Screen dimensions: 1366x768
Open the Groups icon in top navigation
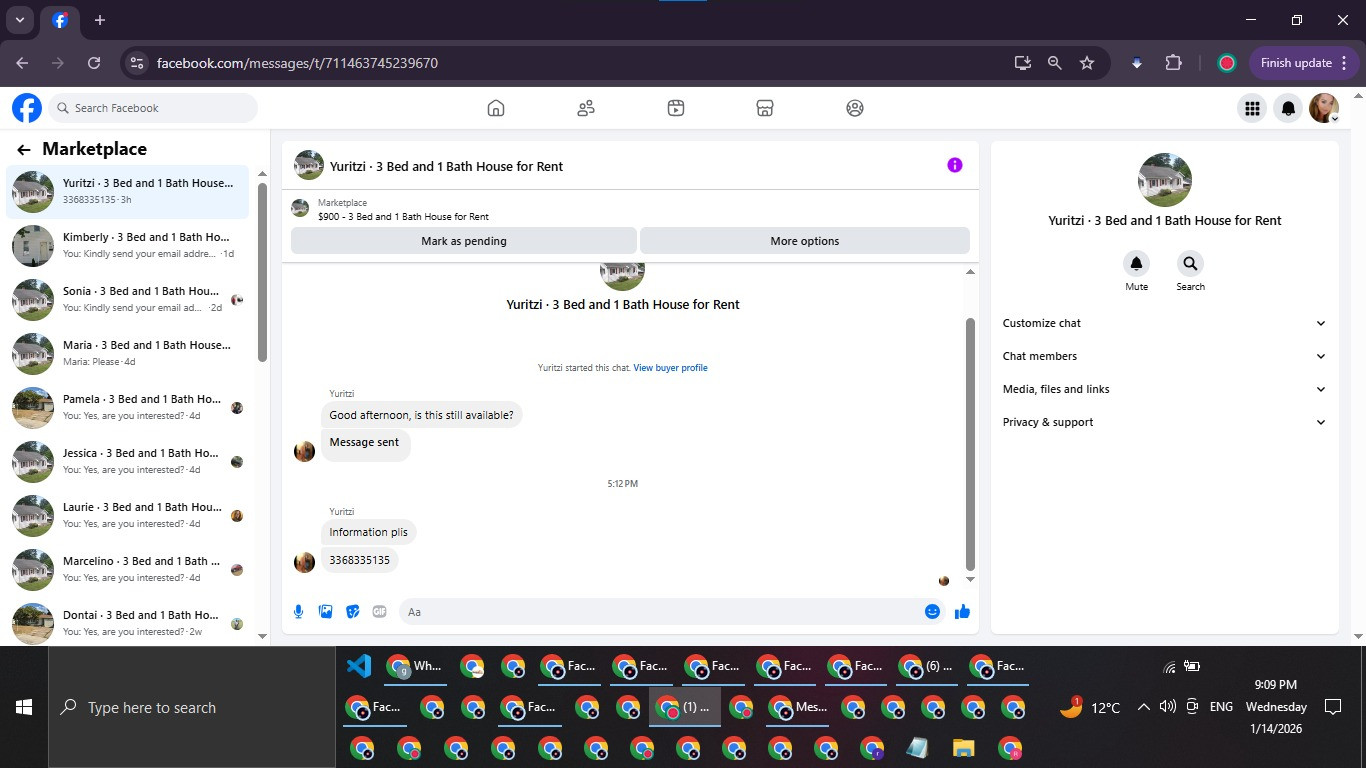(855, 108)
